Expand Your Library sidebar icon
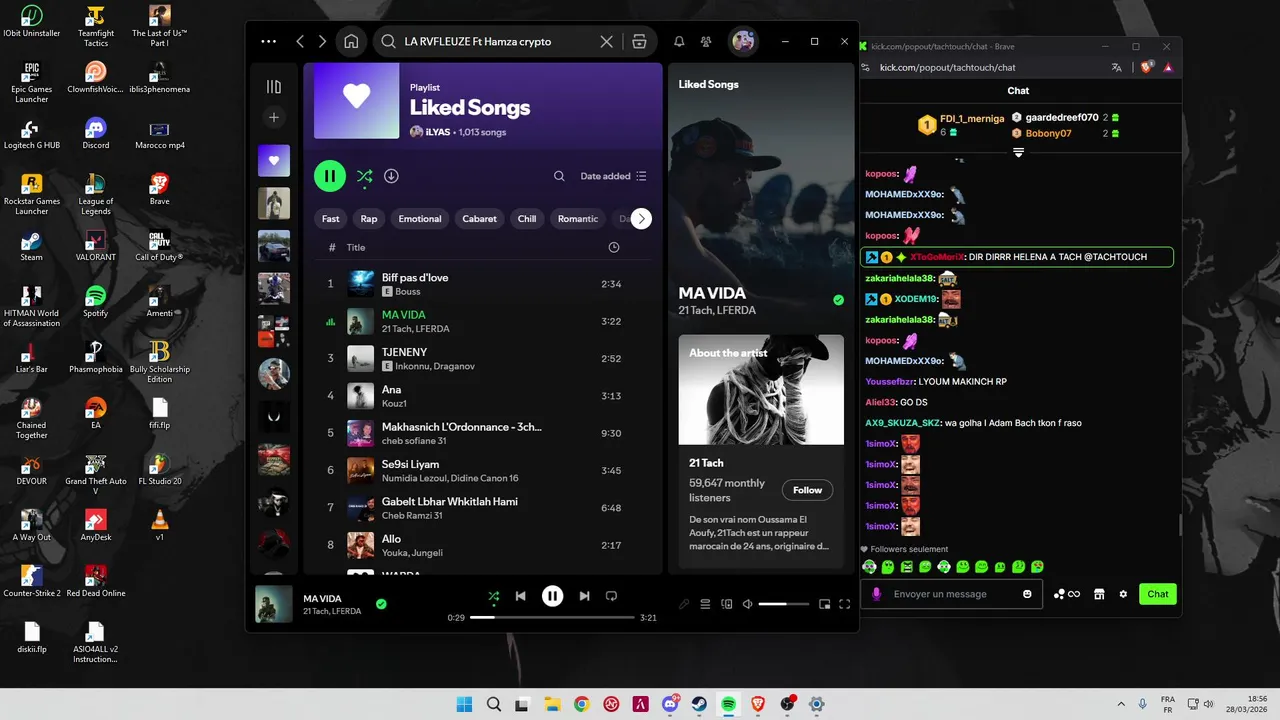This screenshot has height=720, width=1280. pyautogui.click(x=274, y=87)
